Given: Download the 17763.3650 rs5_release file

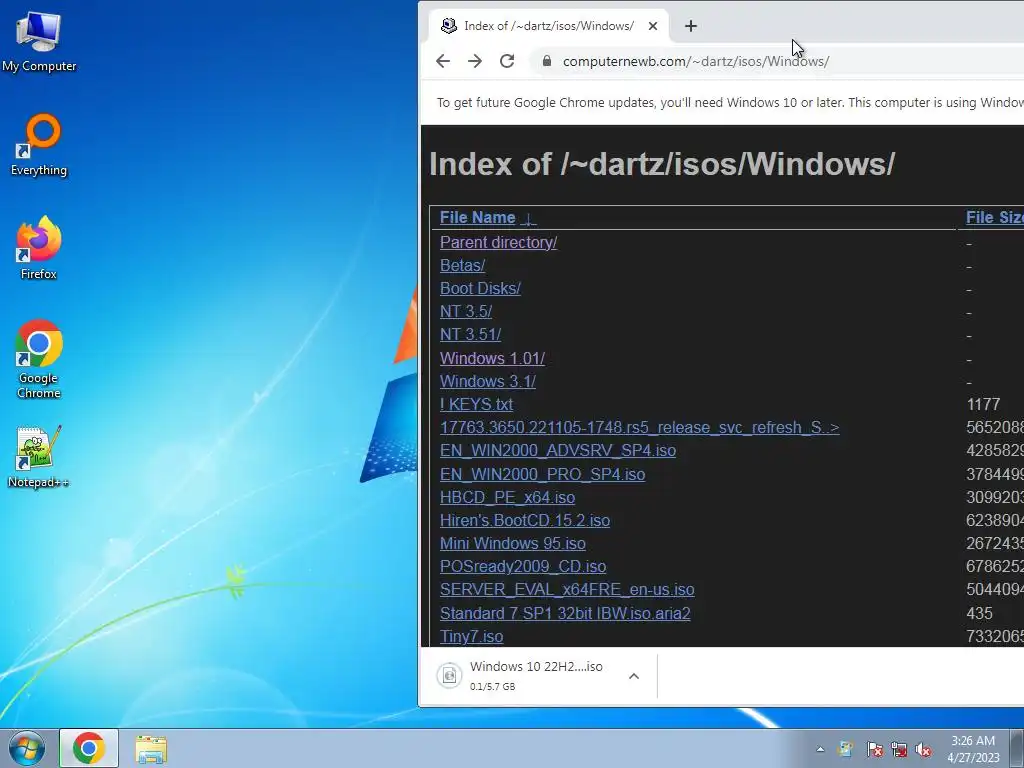Looking at the screenshot, I should click(639, 428).
